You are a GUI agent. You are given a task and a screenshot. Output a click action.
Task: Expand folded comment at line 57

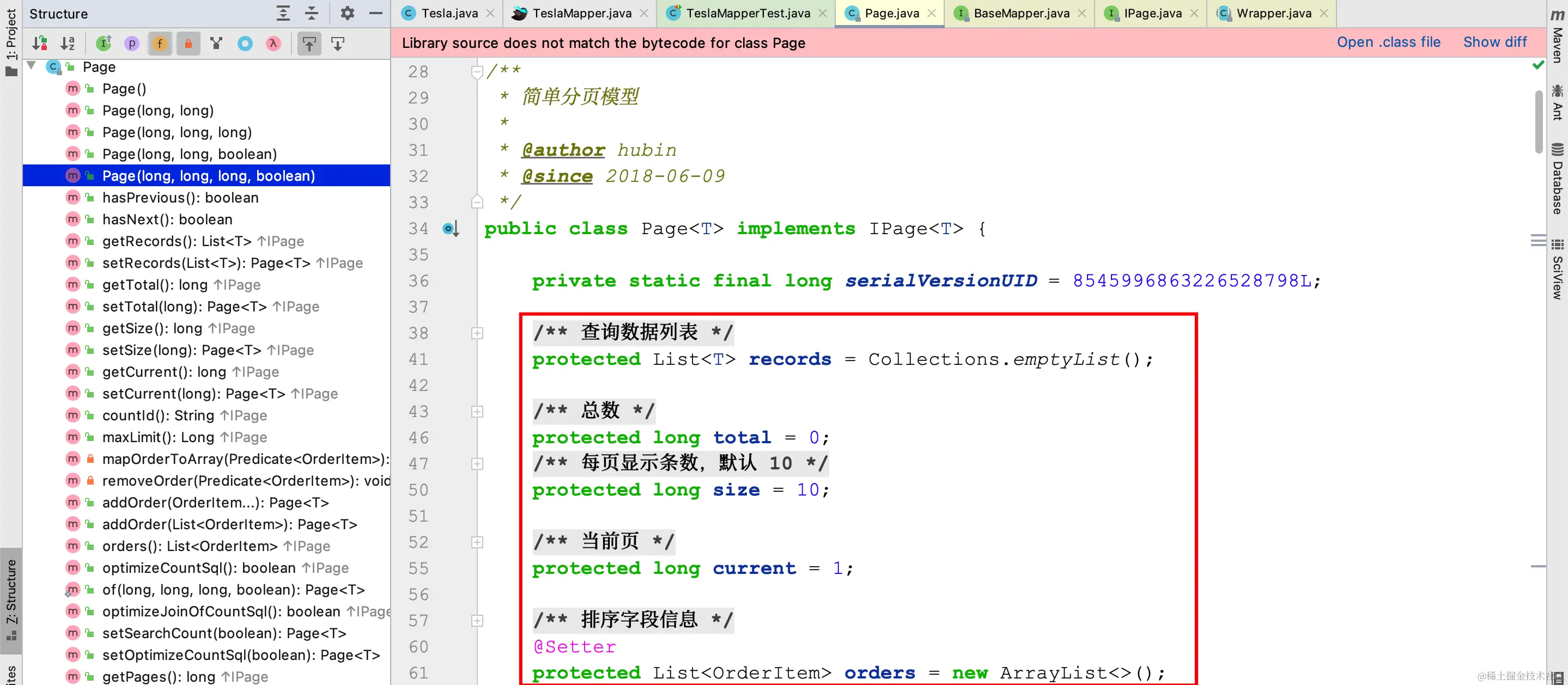click(477, 621)
